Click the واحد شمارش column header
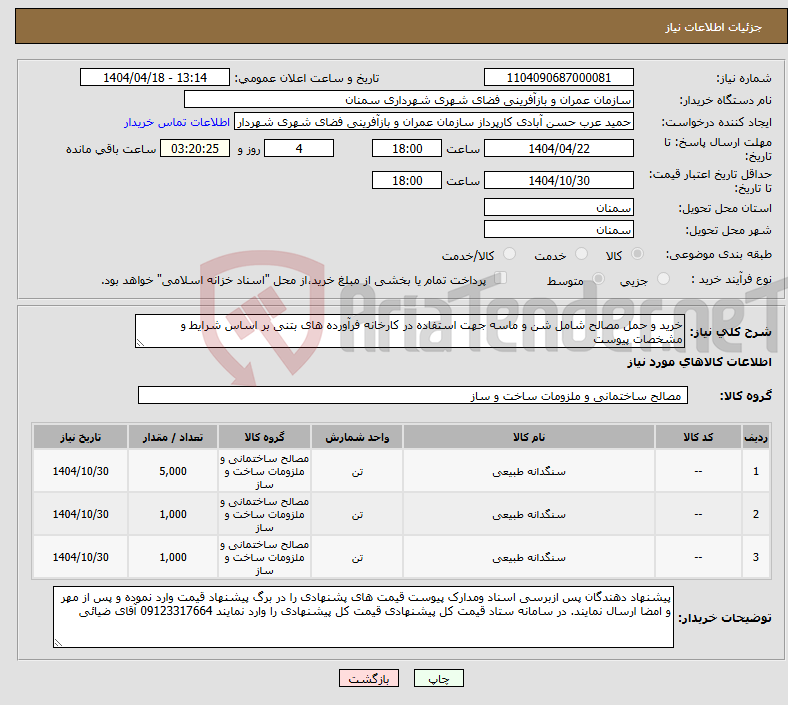 tap(357, 437)
